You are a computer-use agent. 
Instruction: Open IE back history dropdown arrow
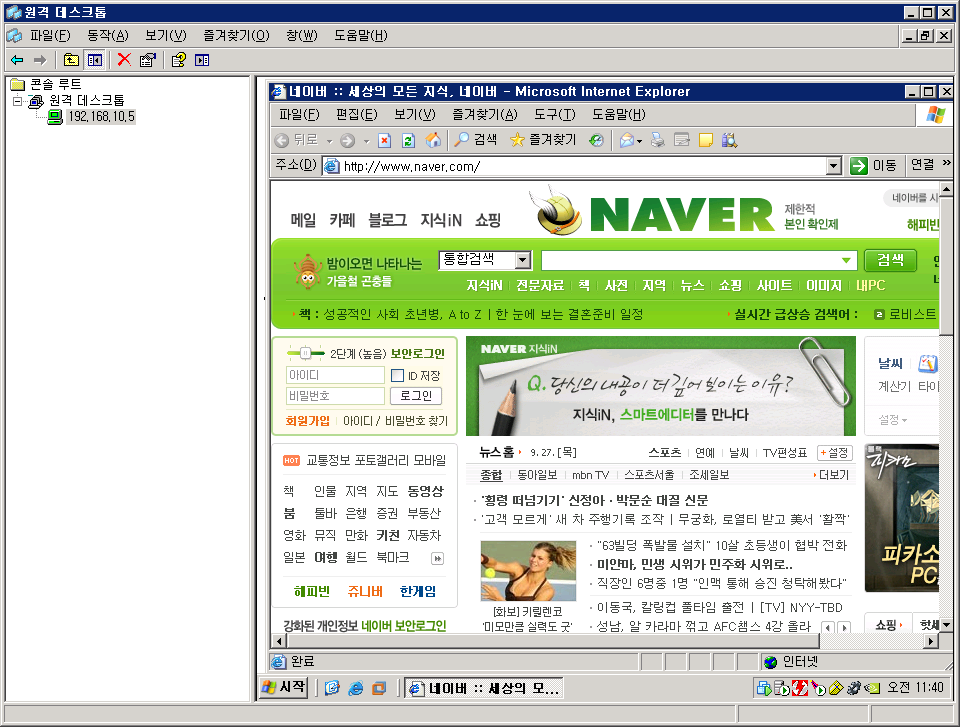(329, 141)
